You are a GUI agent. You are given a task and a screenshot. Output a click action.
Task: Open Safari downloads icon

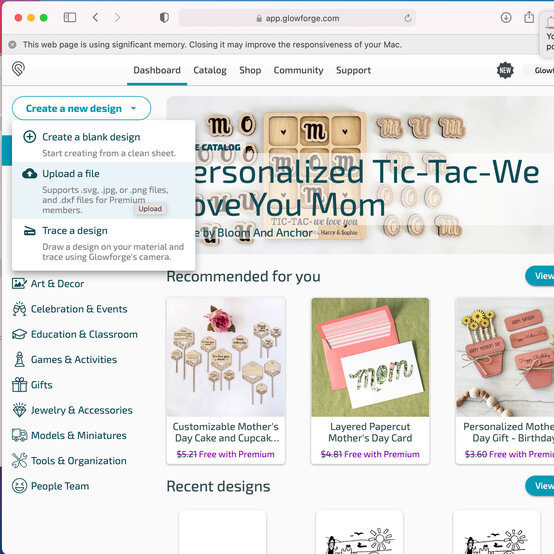click(506, 17)
